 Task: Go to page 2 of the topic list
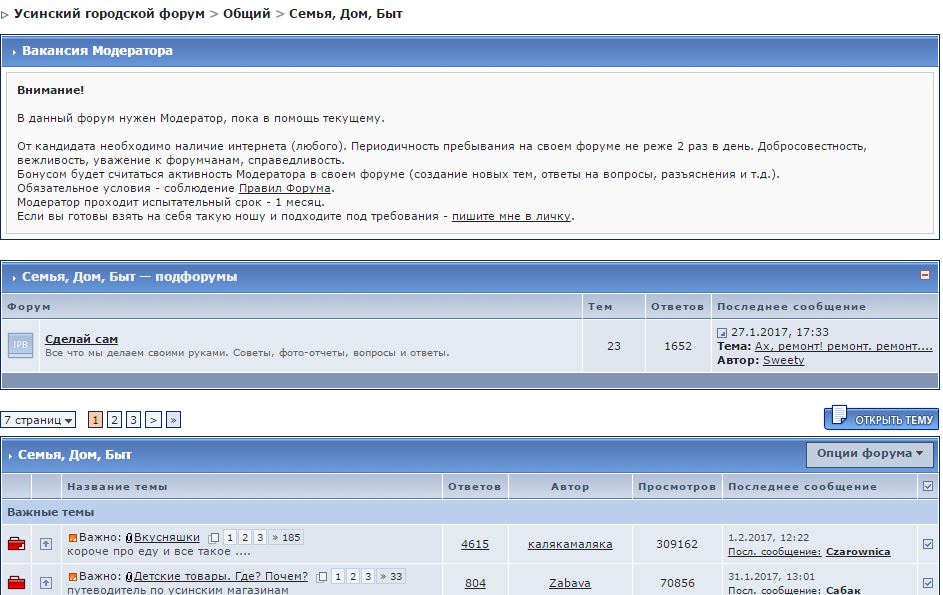tap(114, 420)
